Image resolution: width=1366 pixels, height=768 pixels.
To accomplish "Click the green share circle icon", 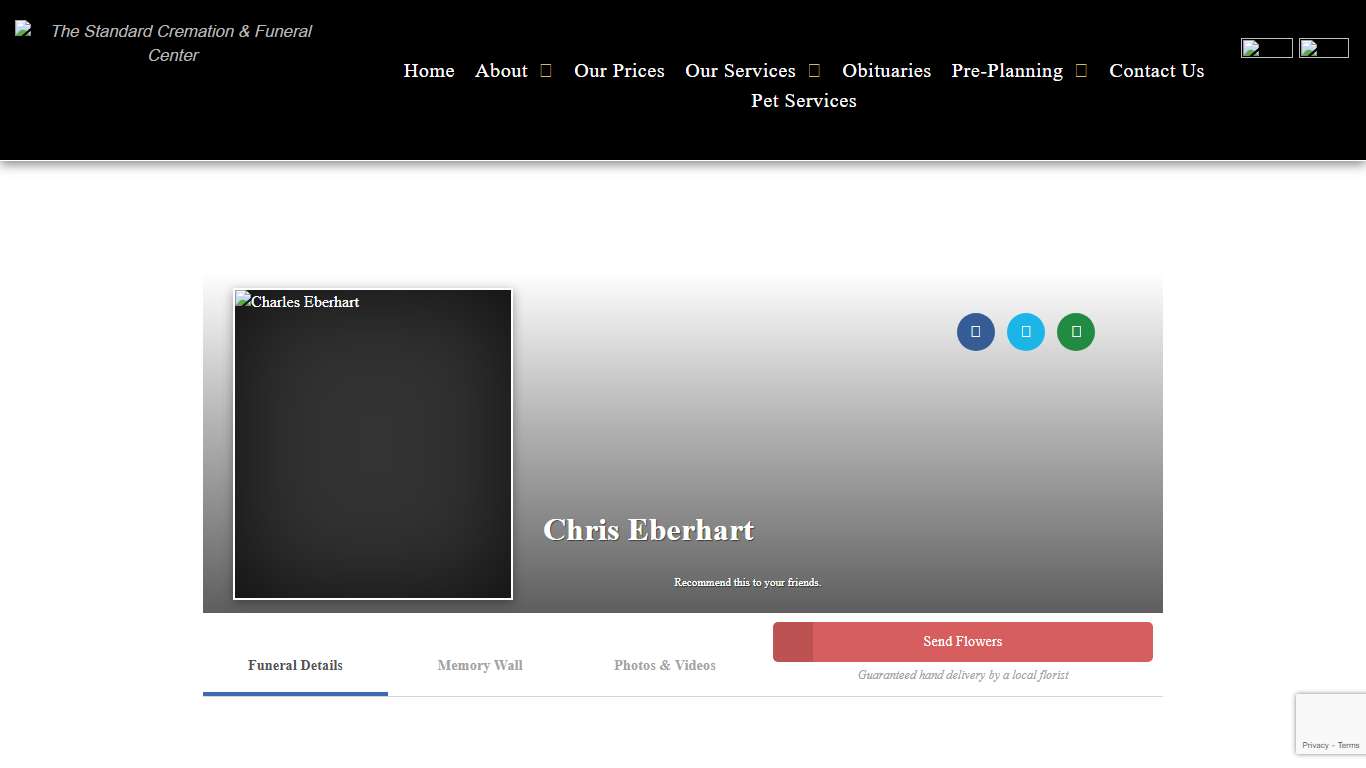I will tap(1076, 332).
